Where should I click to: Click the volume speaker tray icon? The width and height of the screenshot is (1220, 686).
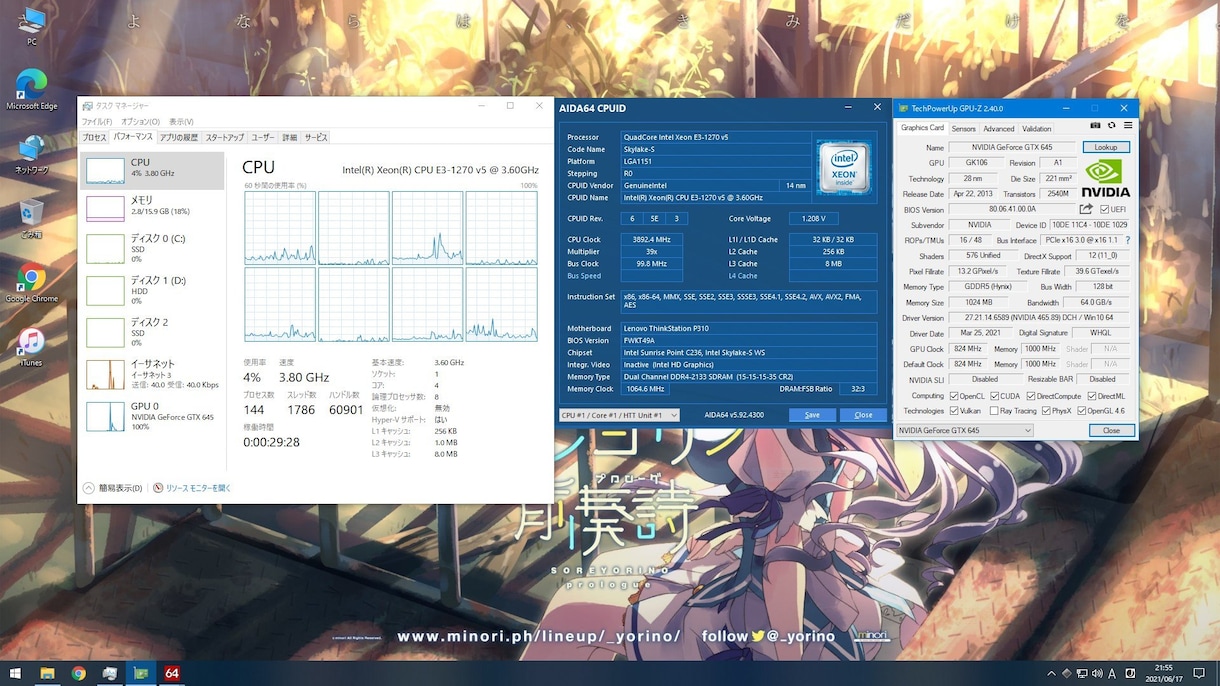[1096, 674]
